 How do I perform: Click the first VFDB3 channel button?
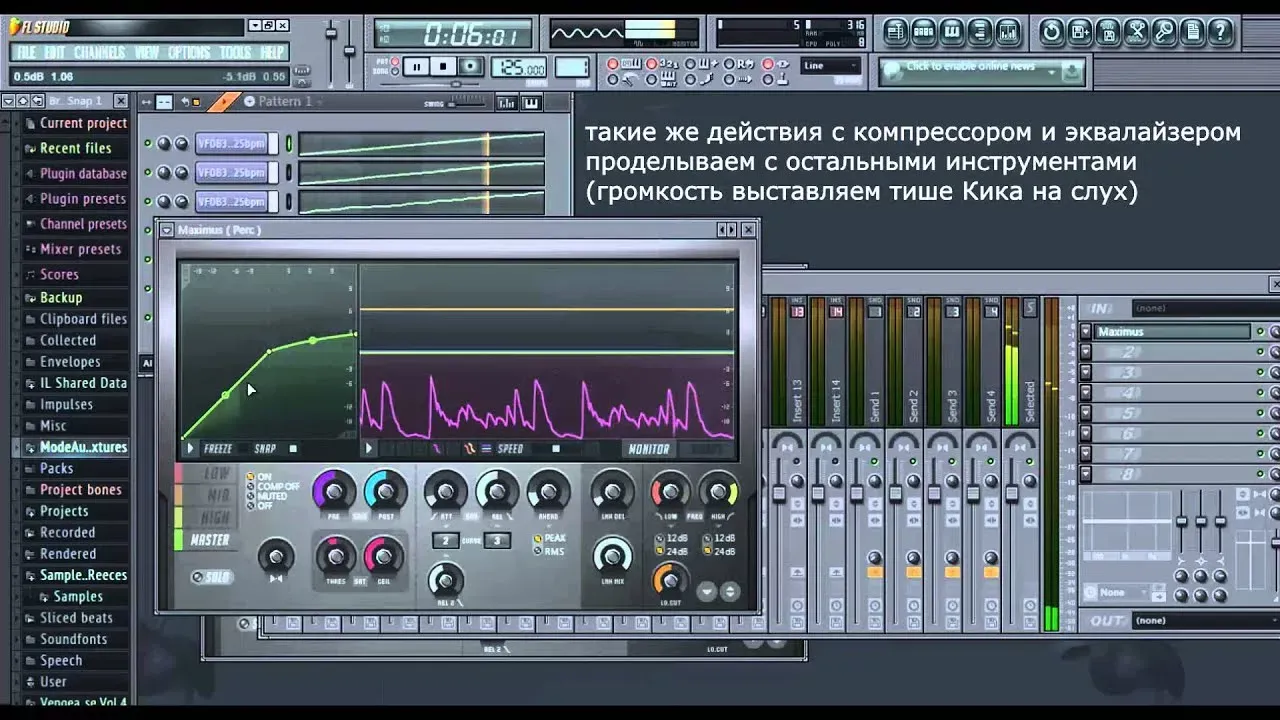coord(231,144)
